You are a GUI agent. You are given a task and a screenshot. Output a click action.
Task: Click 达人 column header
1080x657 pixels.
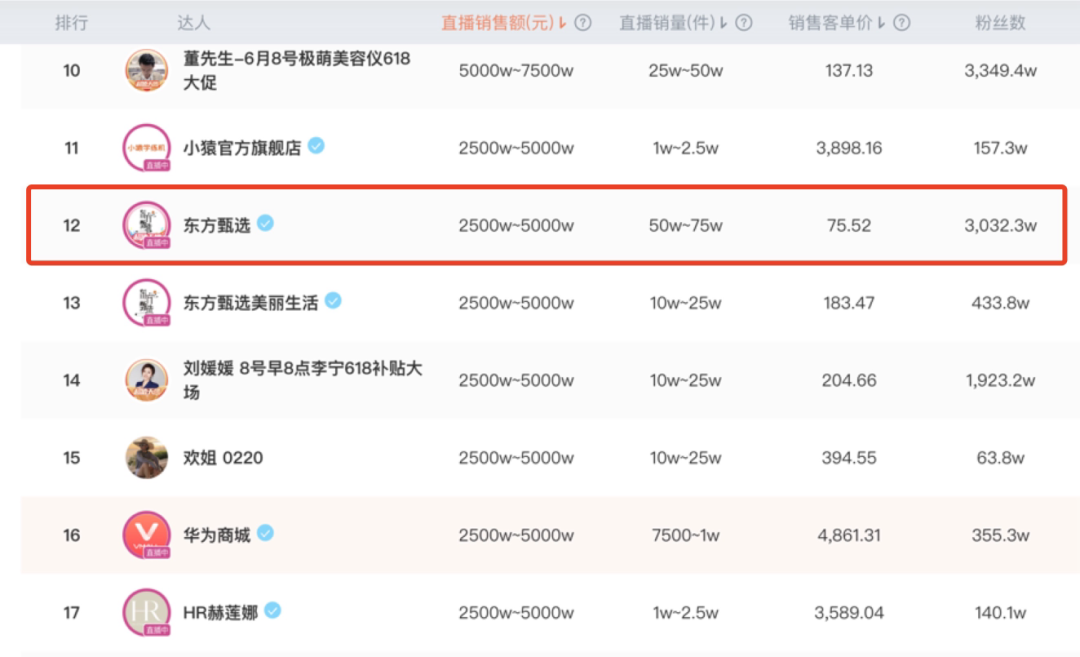(x=193, y=23)
